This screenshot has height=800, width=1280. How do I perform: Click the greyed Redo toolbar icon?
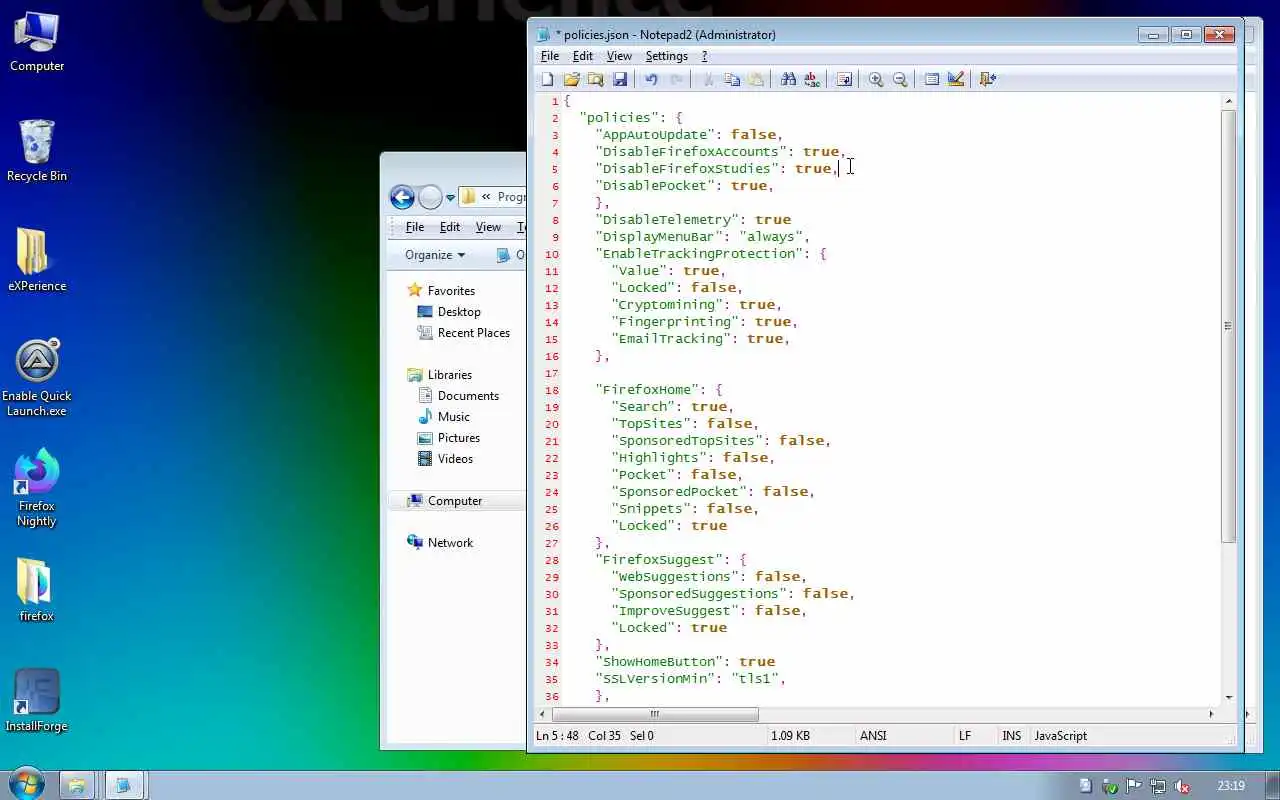tap(676, 79)
